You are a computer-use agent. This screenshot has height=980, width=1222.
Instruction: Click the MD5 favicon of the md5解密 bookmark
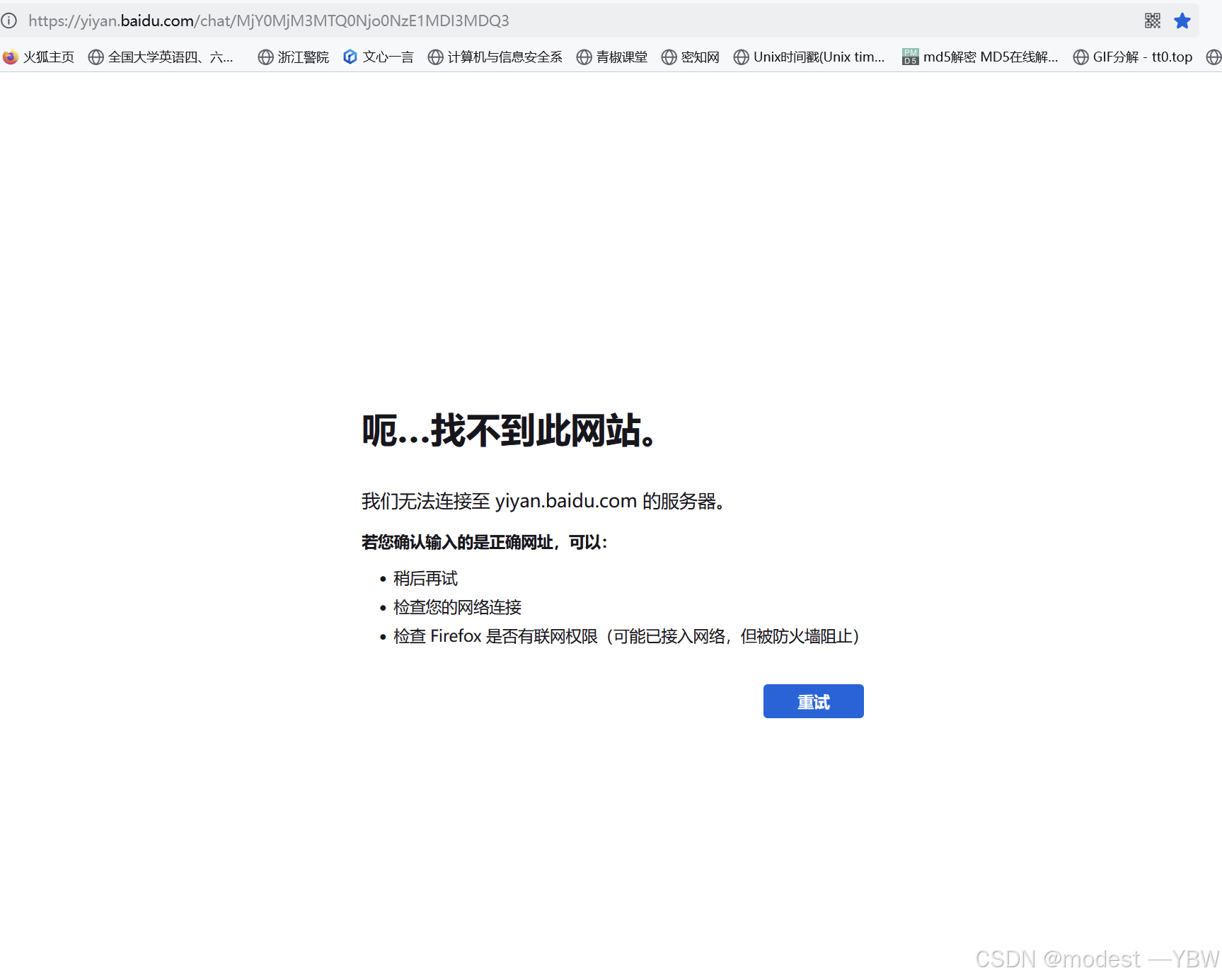click(x=911, y=57)
